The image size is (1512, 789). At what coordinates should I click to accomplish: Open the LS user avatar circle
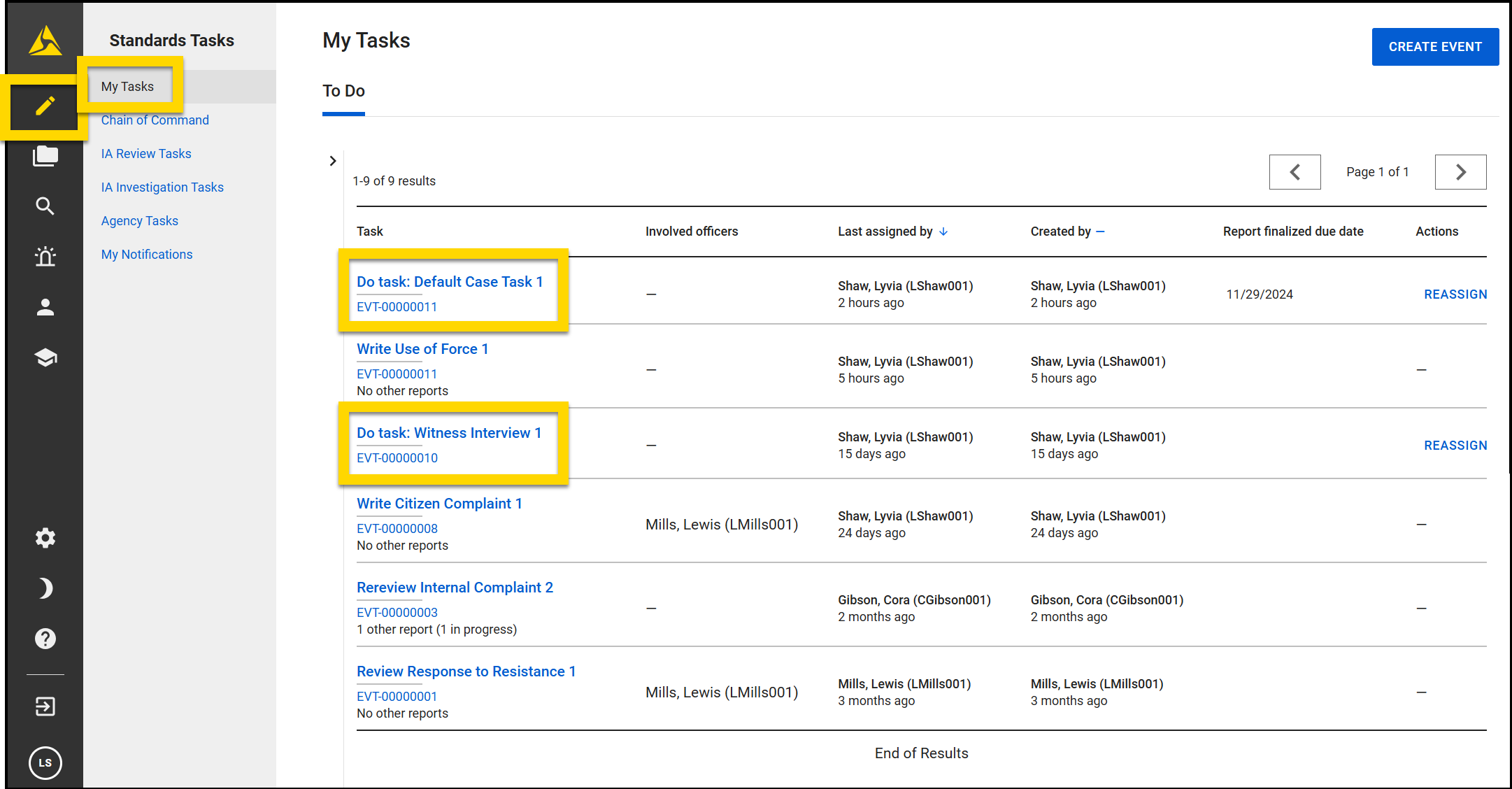(x=45, y=763)
